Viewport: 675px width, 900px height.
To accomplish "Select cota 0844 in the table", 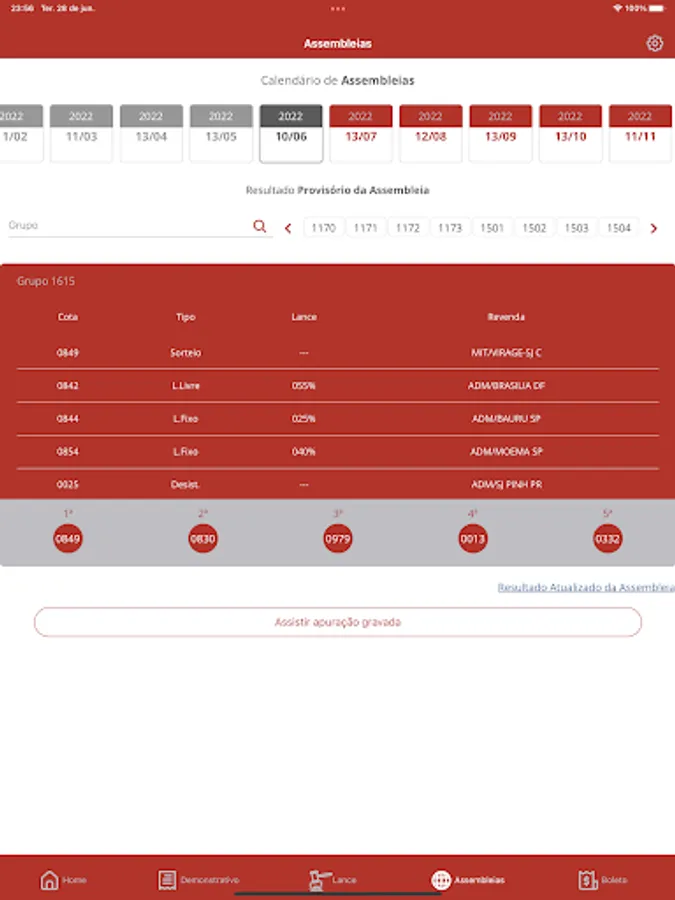I will pyautogui.click(x=67, y=418).
